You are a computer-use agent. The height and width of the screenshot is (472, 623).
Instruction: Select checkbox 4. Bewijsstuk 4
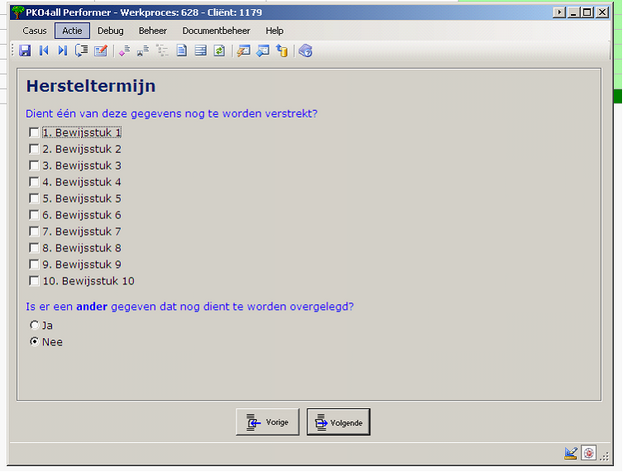tap(34, 182)
